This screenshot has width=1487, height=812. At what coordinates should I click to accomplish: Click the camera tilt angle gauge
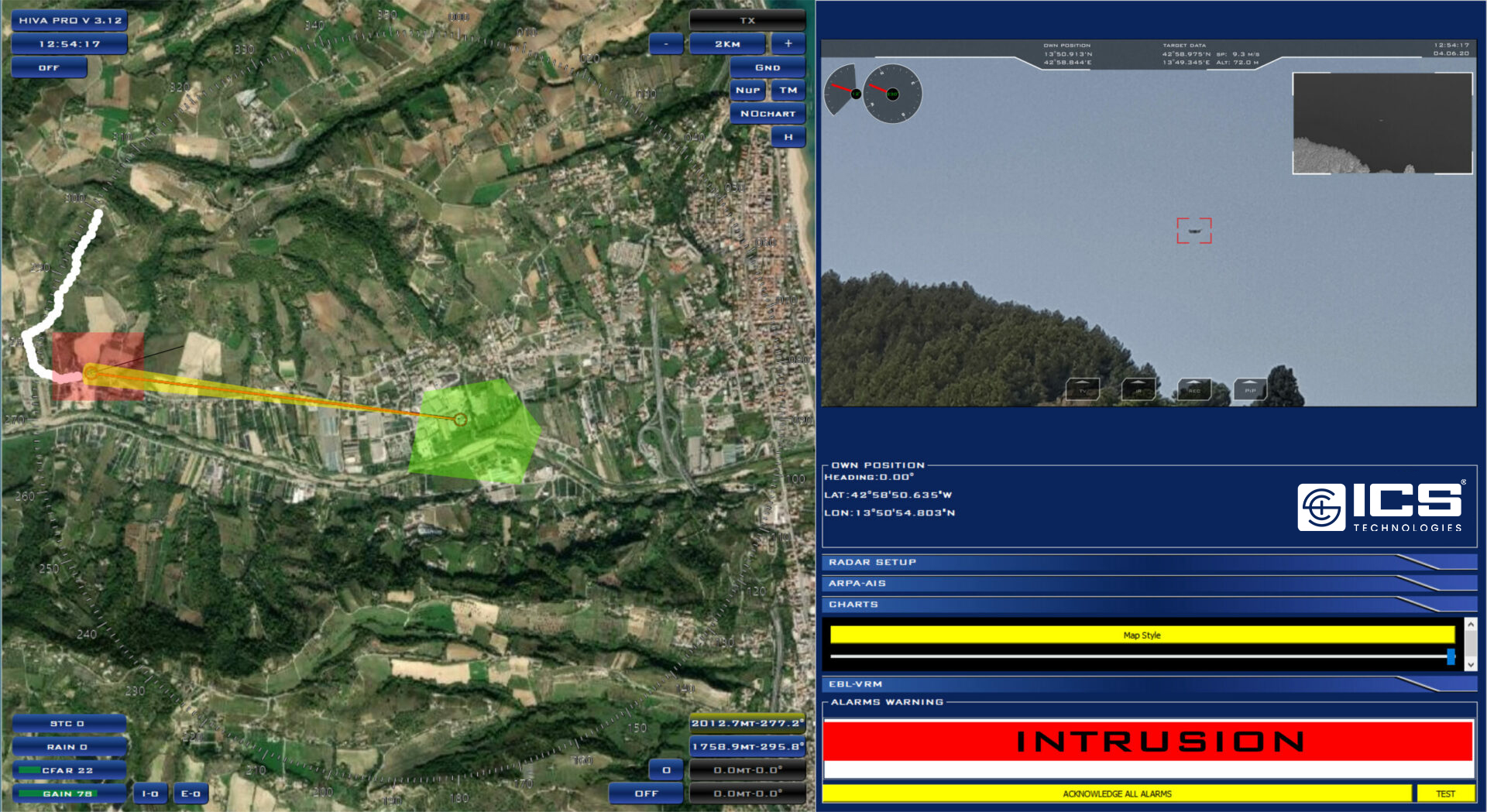tap(843, 91)
